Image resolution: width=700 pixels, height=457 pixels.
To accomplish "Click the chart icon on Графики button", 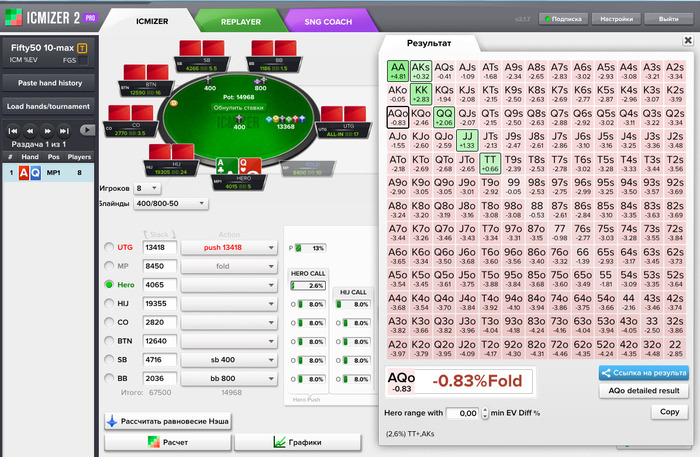I will click(279, 442).
